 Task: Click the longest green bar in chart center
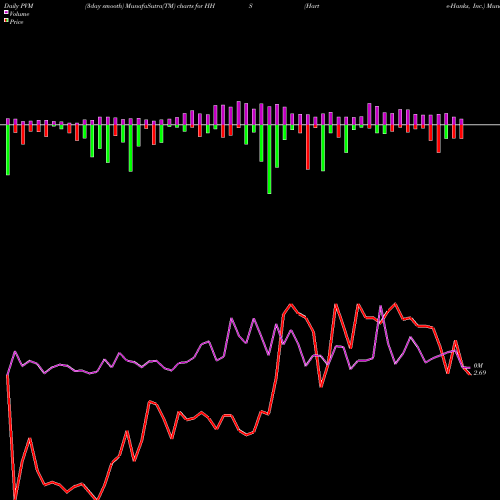click(x=269, y=159)
